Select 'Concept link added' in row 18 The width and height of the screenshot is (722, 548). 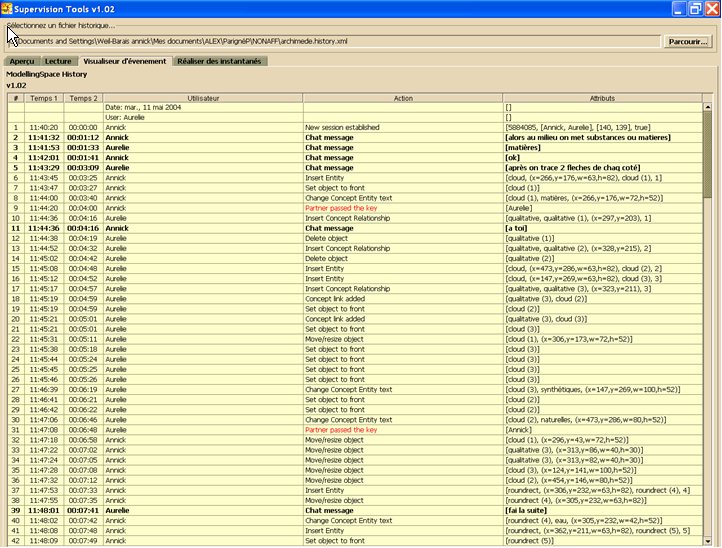point(403,299)
